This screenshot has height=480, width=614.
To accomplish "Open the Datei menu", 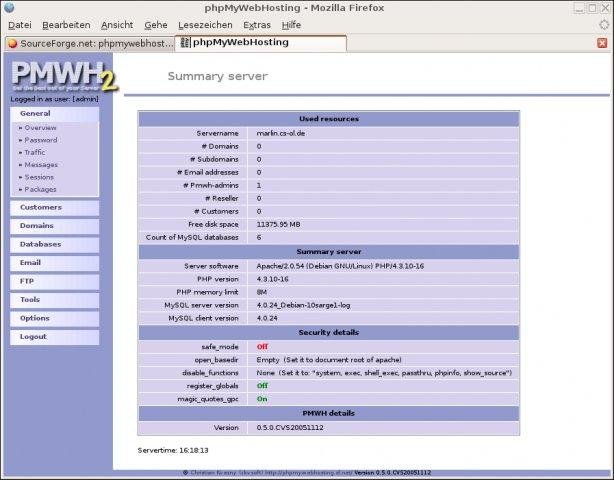I will (x=20, y=25).
